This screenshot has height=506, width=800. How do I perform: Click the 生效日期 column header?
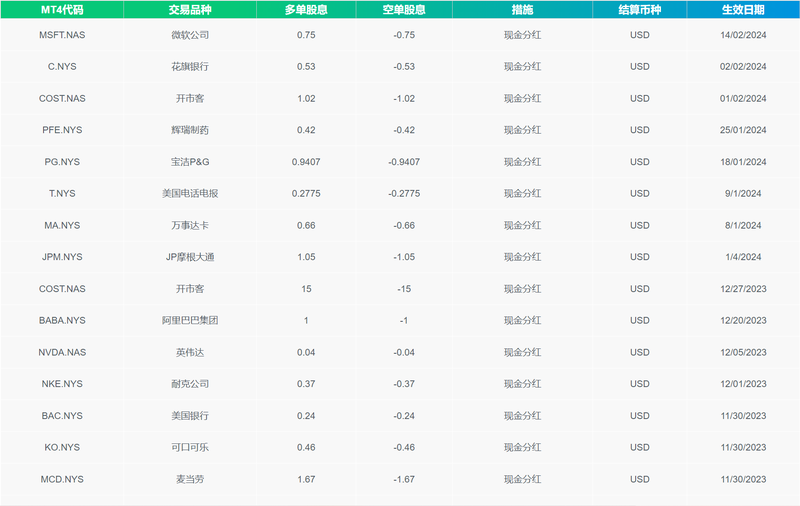[743, 10]
